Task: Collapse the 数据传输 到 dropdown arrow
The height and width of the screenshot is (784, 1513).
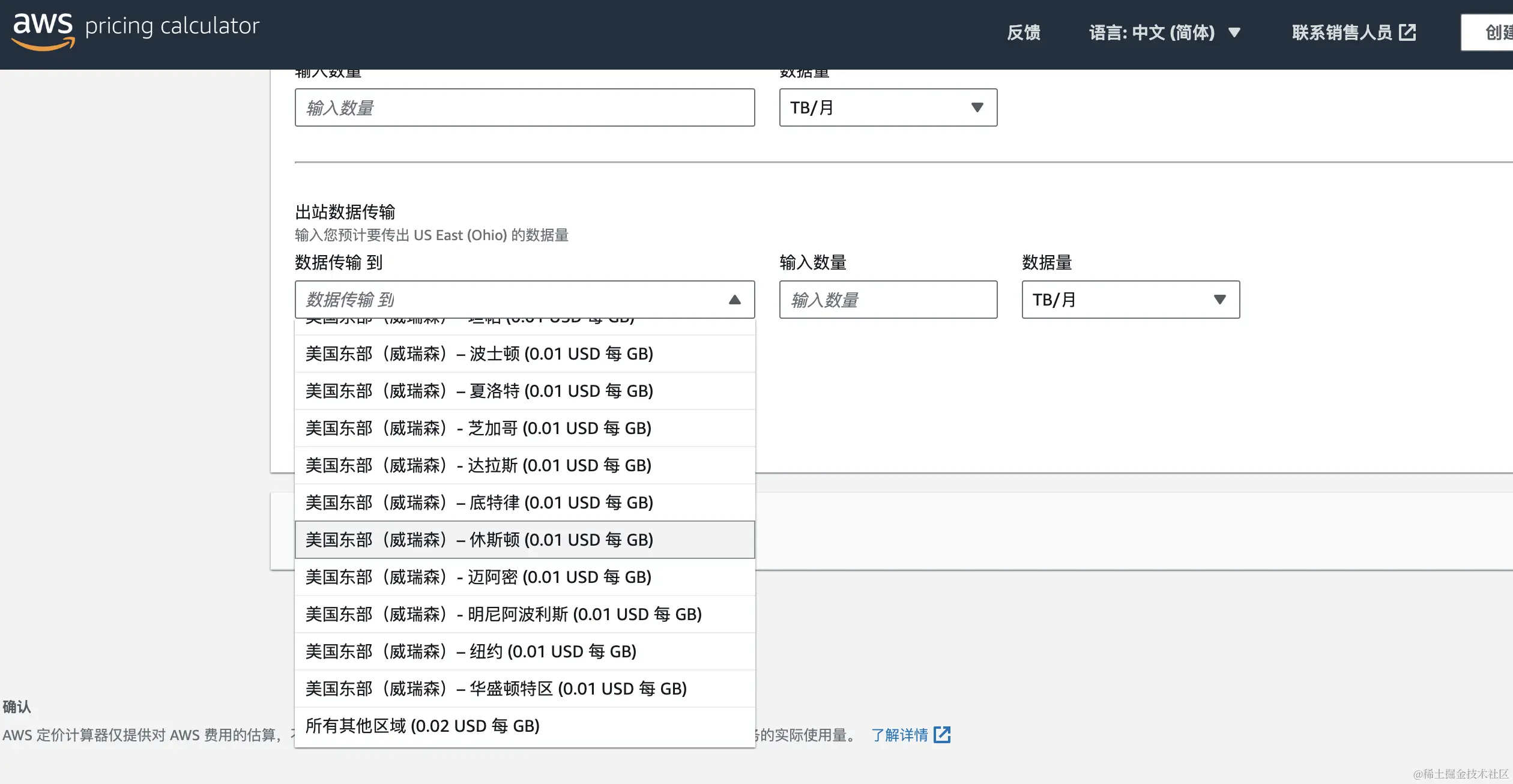Action: pos(734,300)
